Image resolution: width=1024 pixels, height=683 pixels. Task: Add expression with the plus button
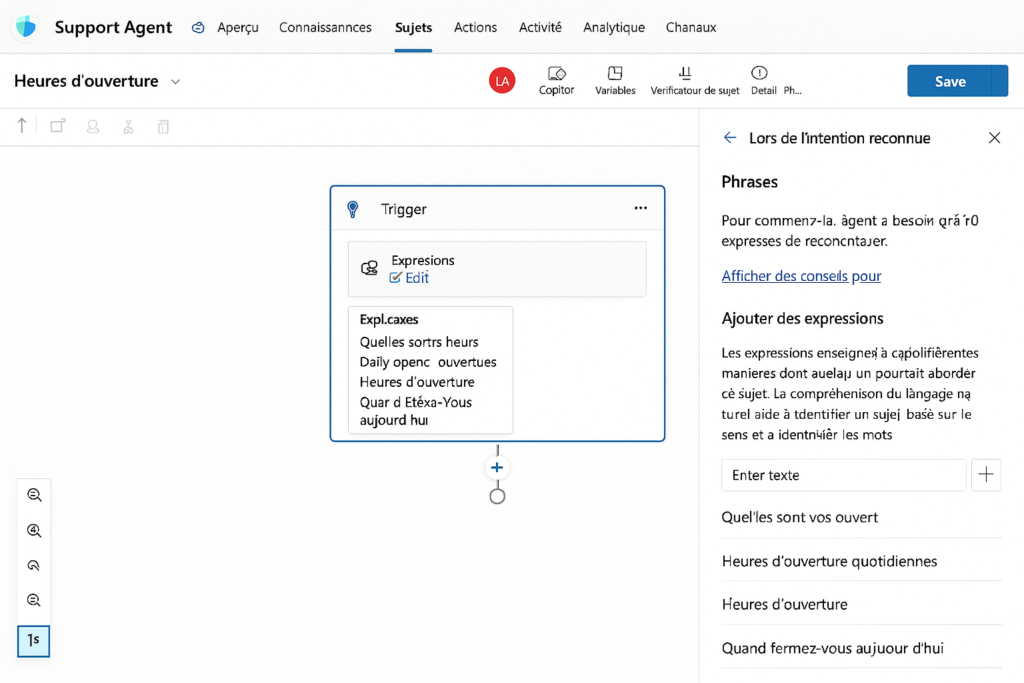click(986, 475)
